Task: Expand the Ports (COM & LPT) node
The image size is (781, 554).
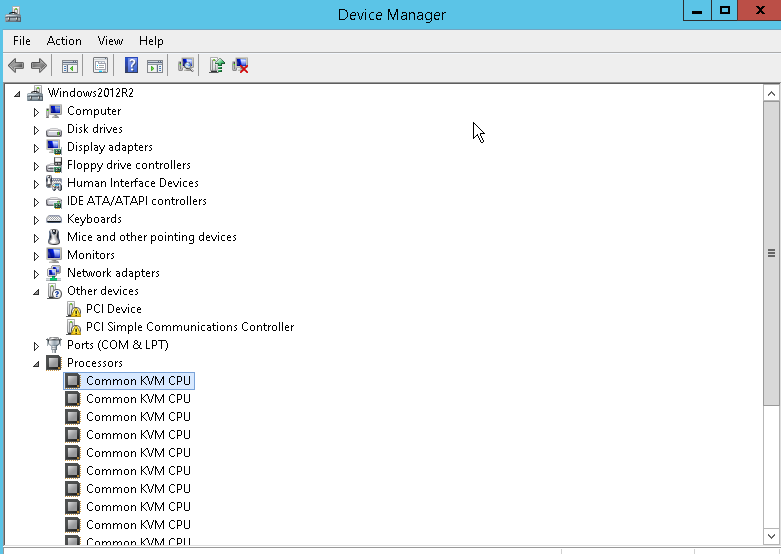Action: point(36,346)
